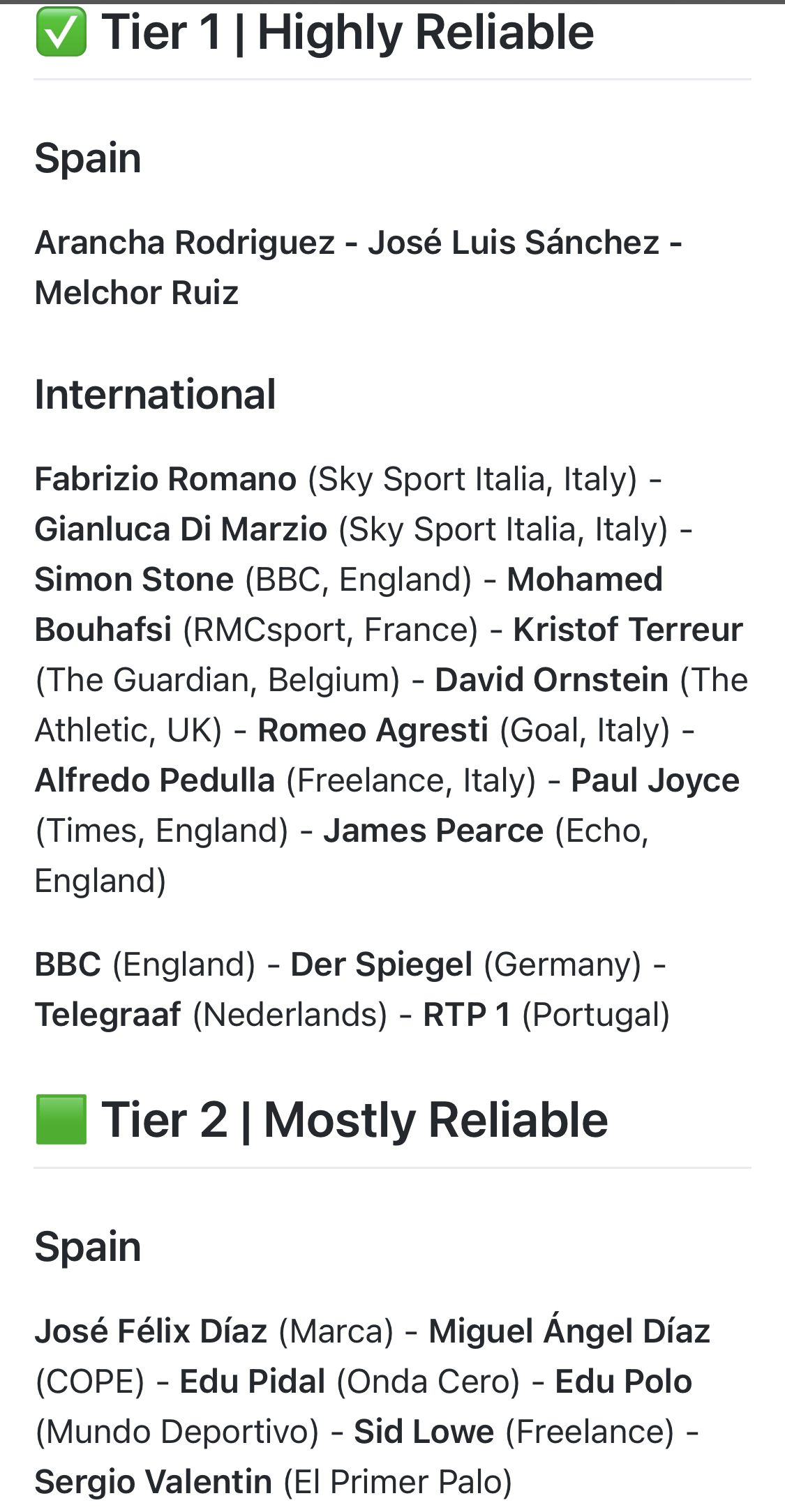Viewport: 785px width, 1512px height.
Task: Select the "Tier 1 | Highly Reliable" heading
Action: click(347, 32)
